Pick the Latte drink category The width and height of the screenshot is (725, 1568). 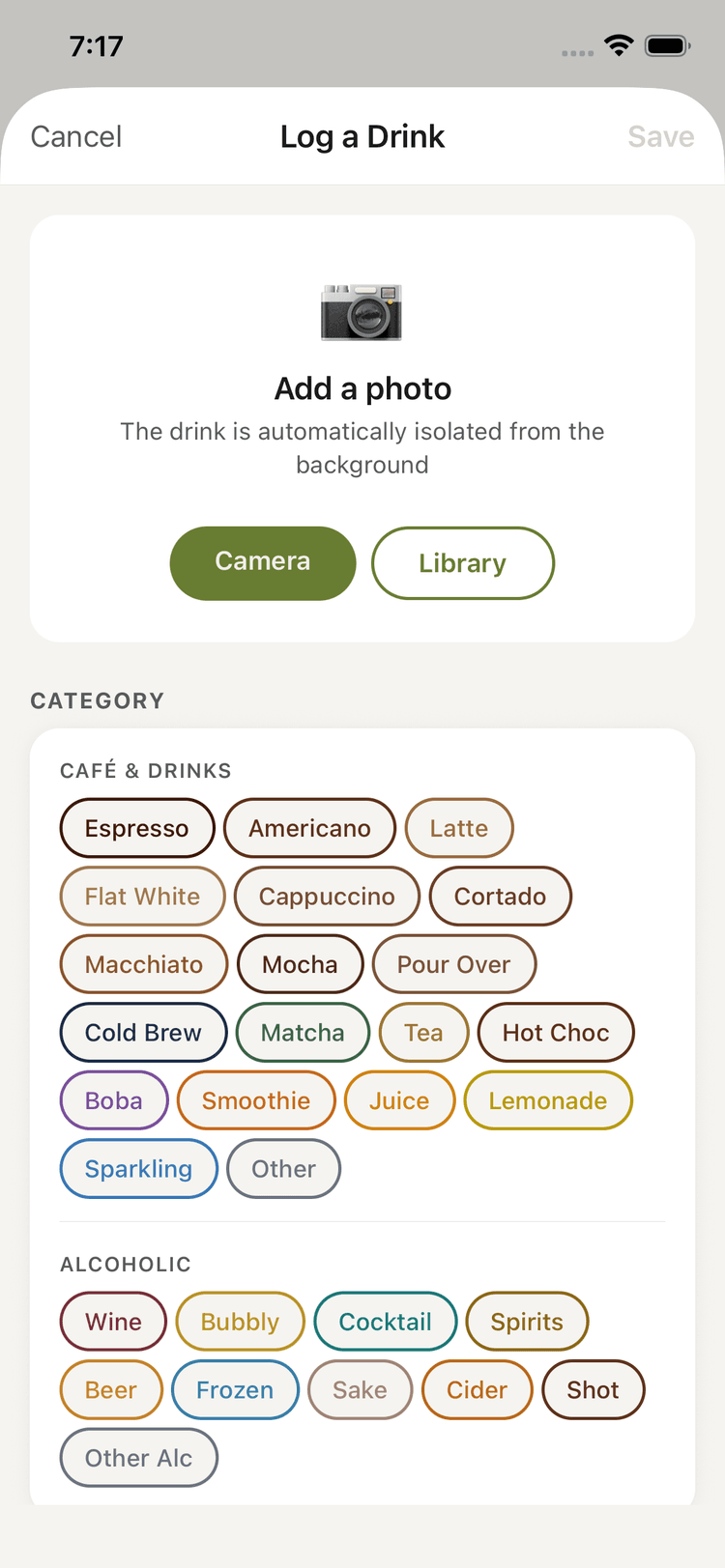(459, 828)
